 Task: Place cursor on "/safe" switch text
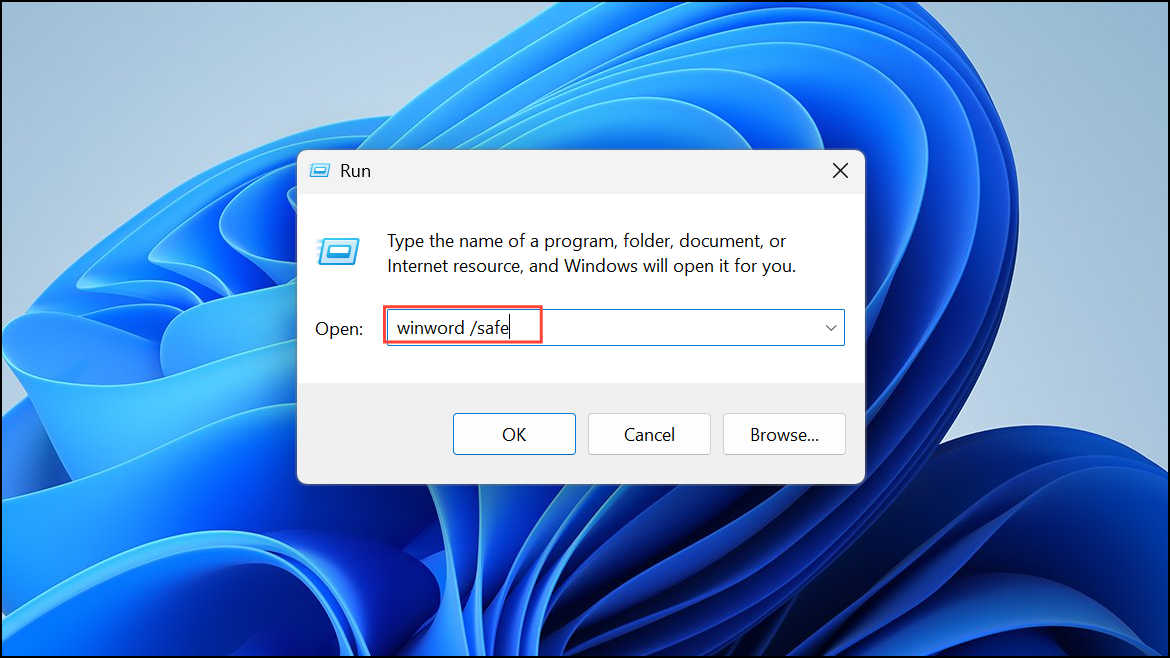pyautogui.click(x=489, y=328)
